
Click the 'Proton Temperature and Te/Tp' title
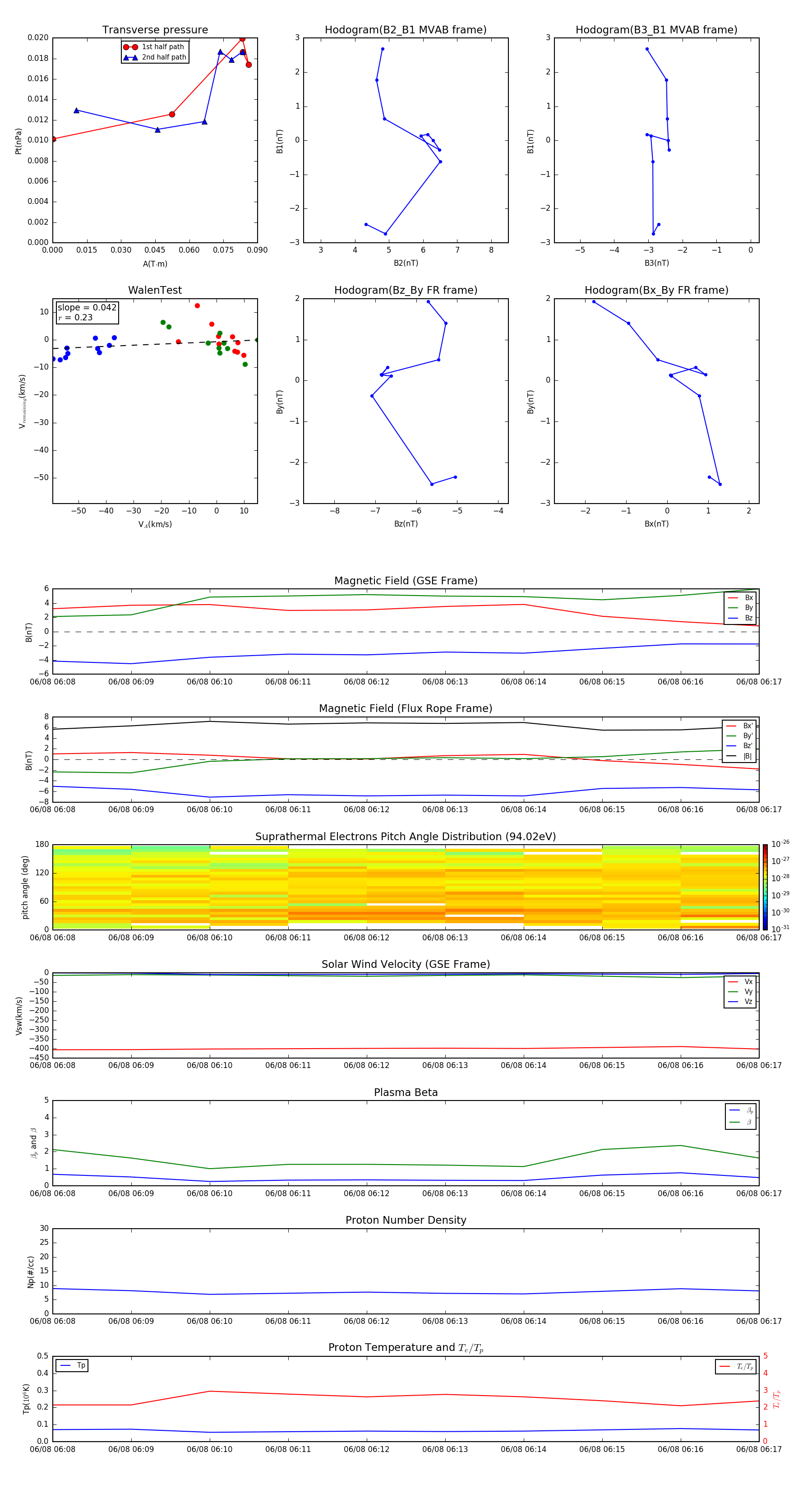[406, 1348]
